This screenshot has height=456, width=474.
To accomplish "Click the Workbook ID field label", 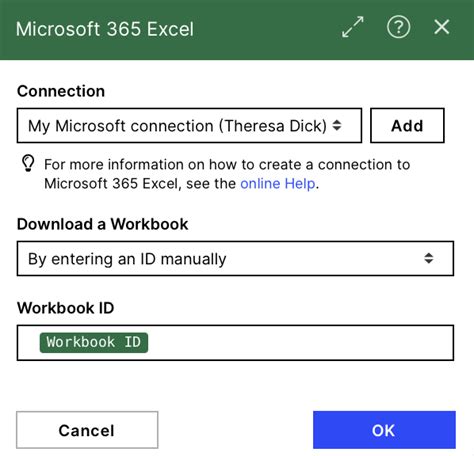I will pos(65,308).
